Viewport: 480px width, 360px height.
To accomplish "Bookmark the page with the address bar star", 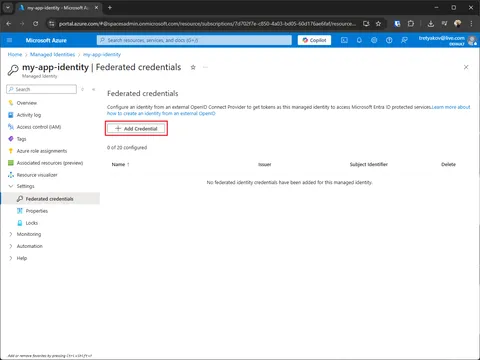I will 378,24.
